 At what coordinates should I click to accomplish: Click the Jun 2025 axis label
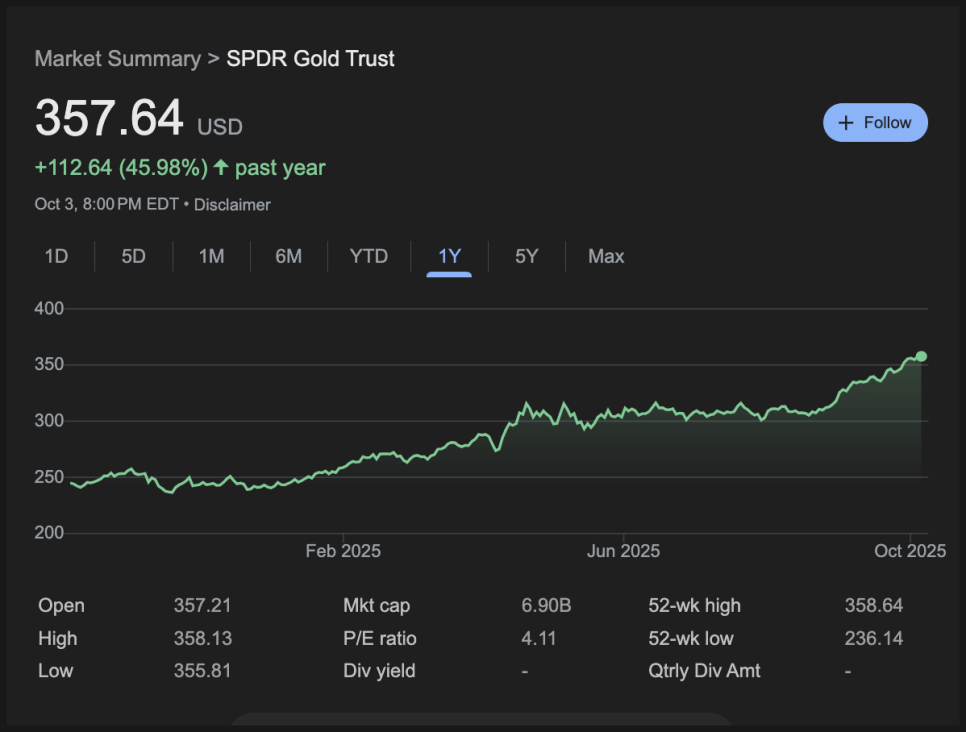pyautogui.click(x=623, y=551)
